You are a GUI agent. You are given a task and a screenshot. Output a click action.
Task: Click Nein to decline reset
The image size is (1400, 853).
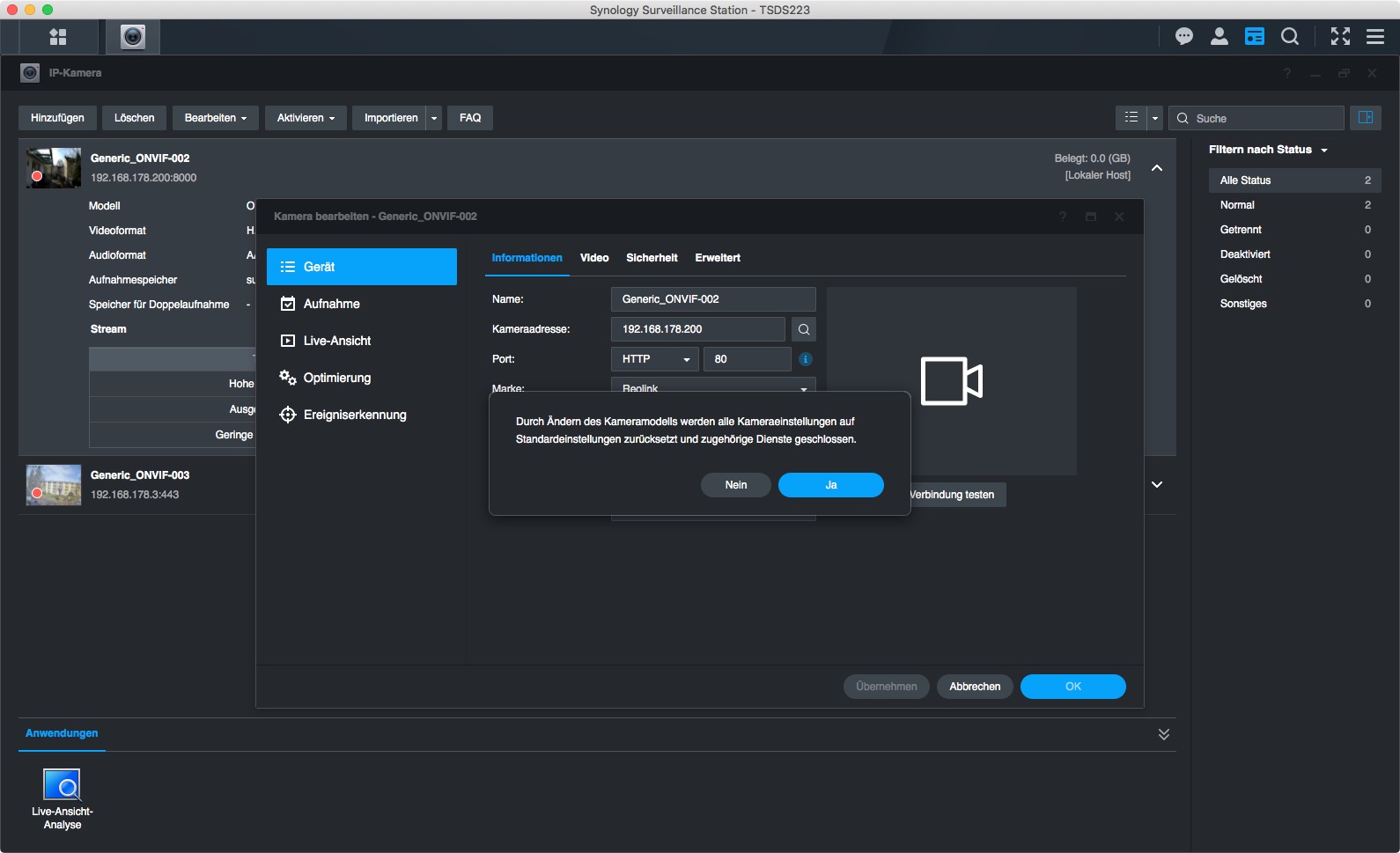735,485
